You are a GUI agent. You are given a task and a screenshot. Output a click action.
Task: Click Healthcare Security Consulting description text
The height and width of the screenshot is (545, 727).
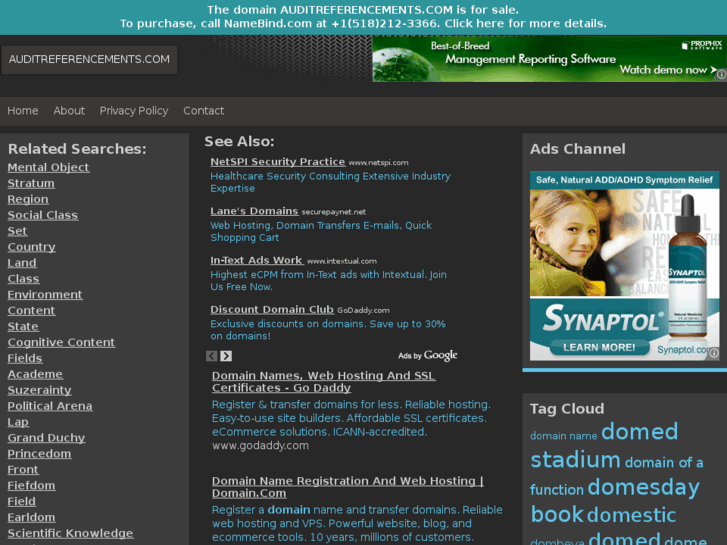(x=330, y=182)
